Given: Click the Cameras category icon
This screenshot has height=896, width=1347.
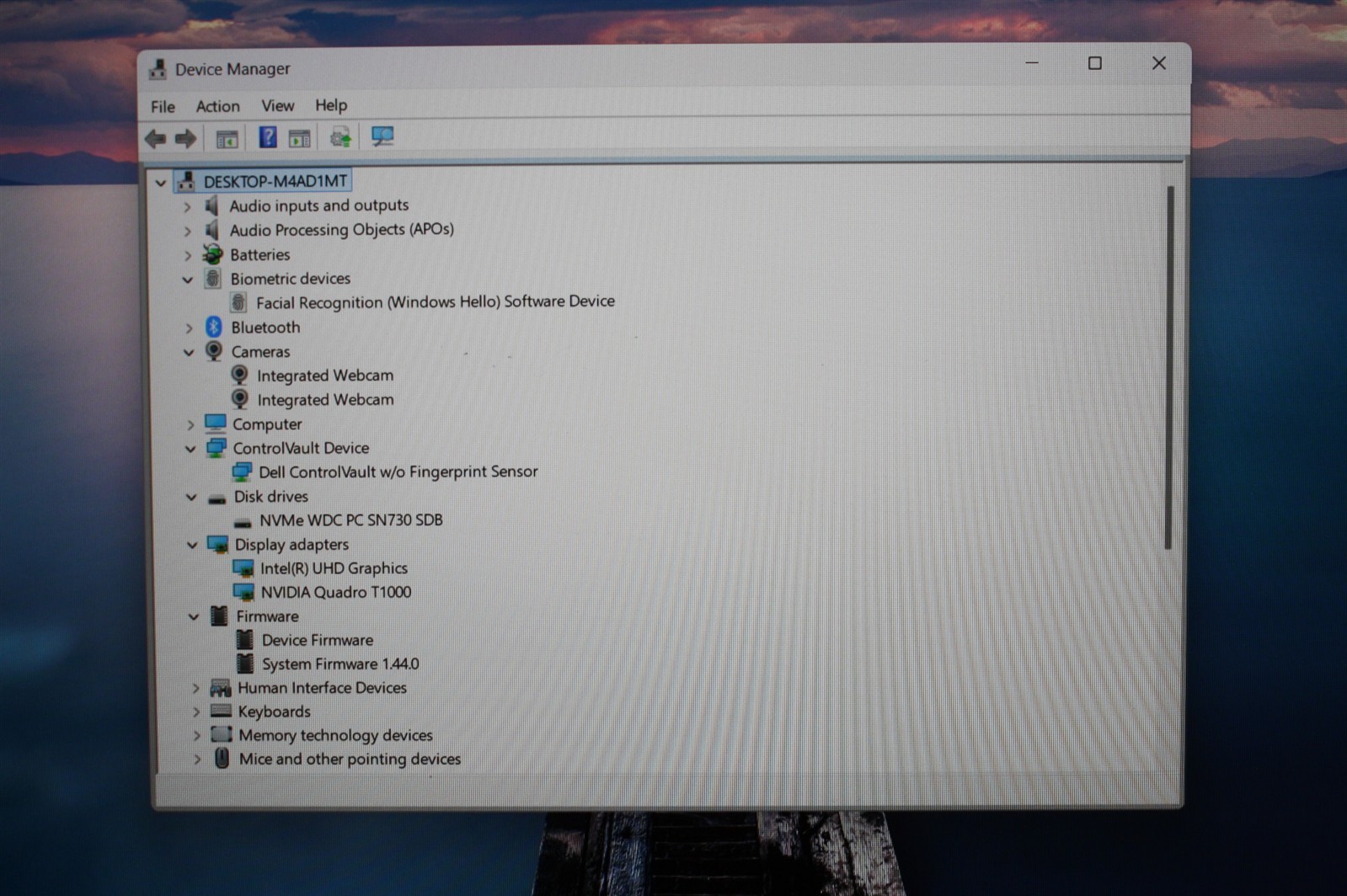Looking at the screenshot, I should [x=214, y=351].
